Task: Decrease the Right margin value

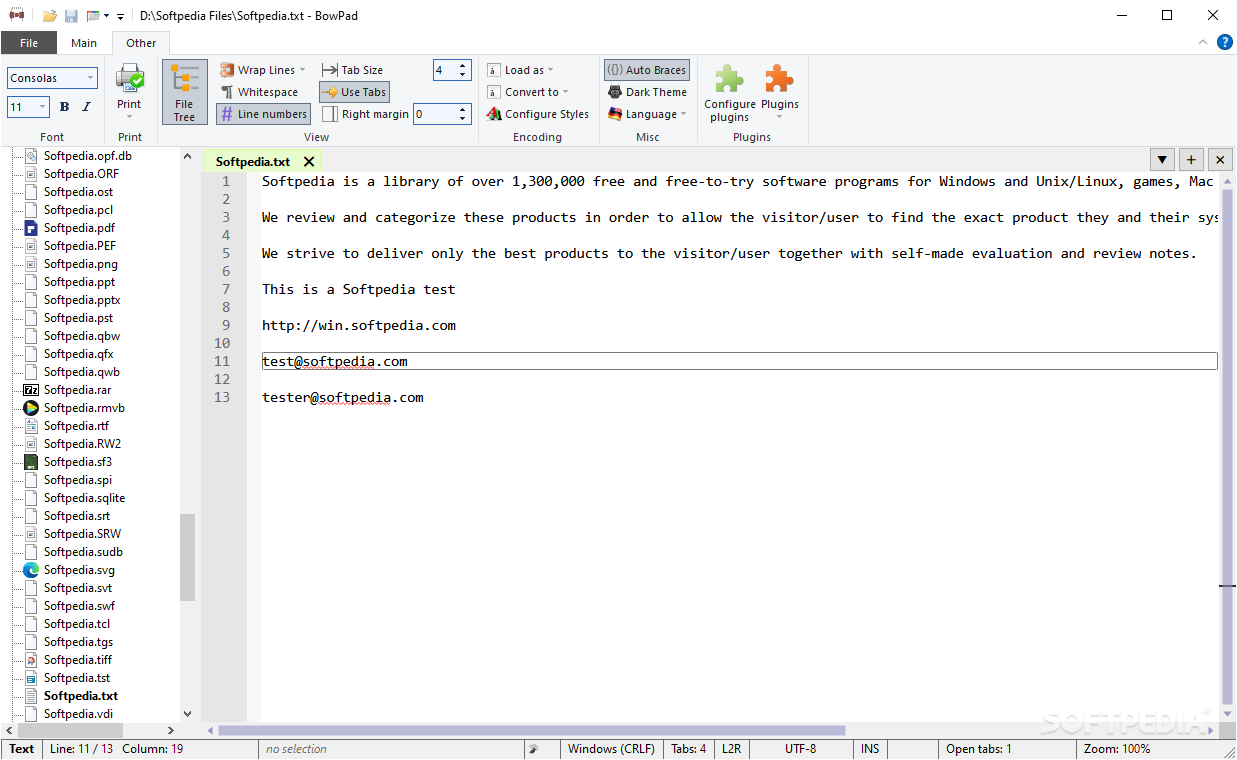Action: pyautogui.click(x=463, y=119)
